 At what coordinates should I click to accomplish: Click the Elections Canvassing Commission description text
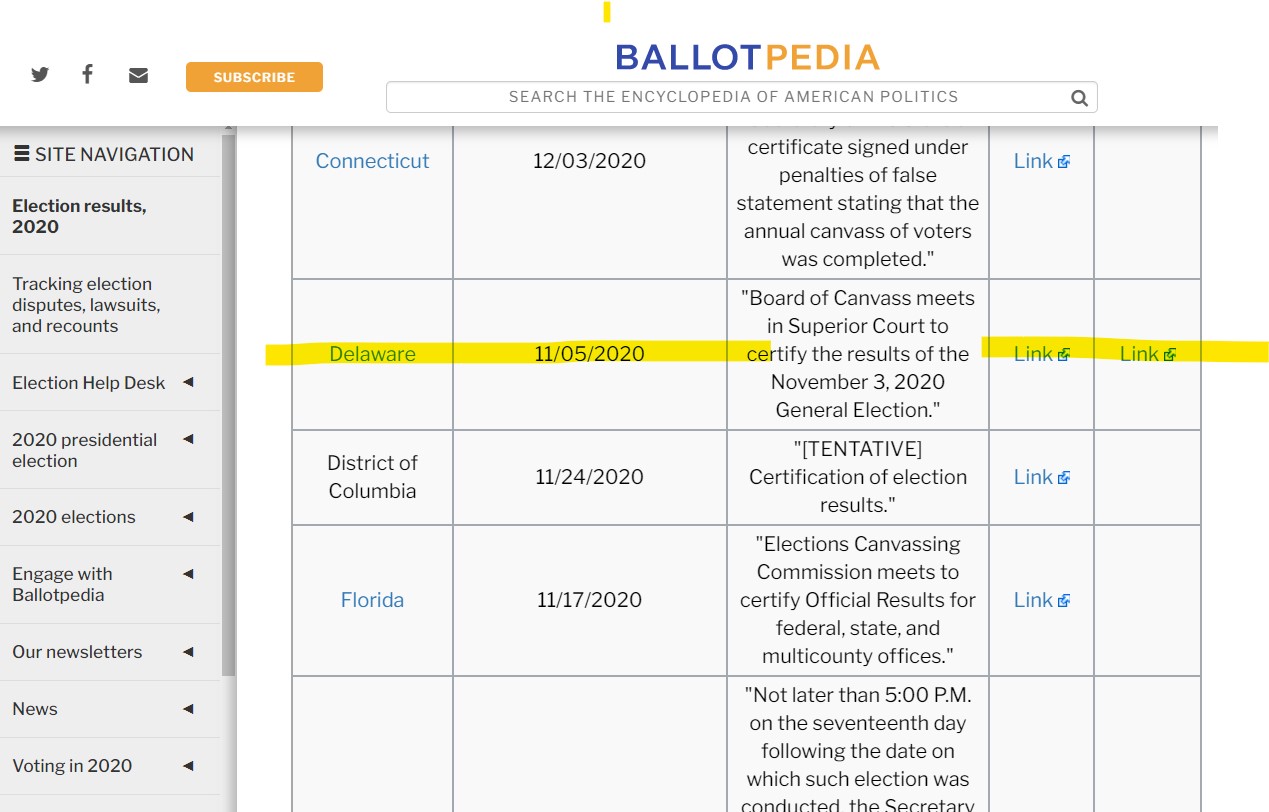[858, 600]
